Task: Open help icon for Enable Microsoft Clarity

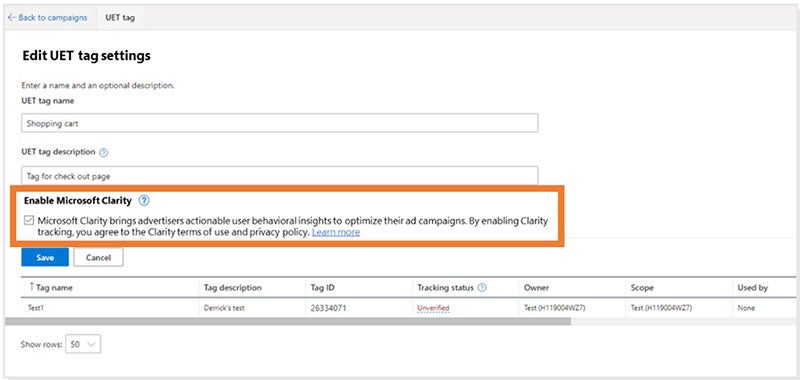Action: click(144, 200)
